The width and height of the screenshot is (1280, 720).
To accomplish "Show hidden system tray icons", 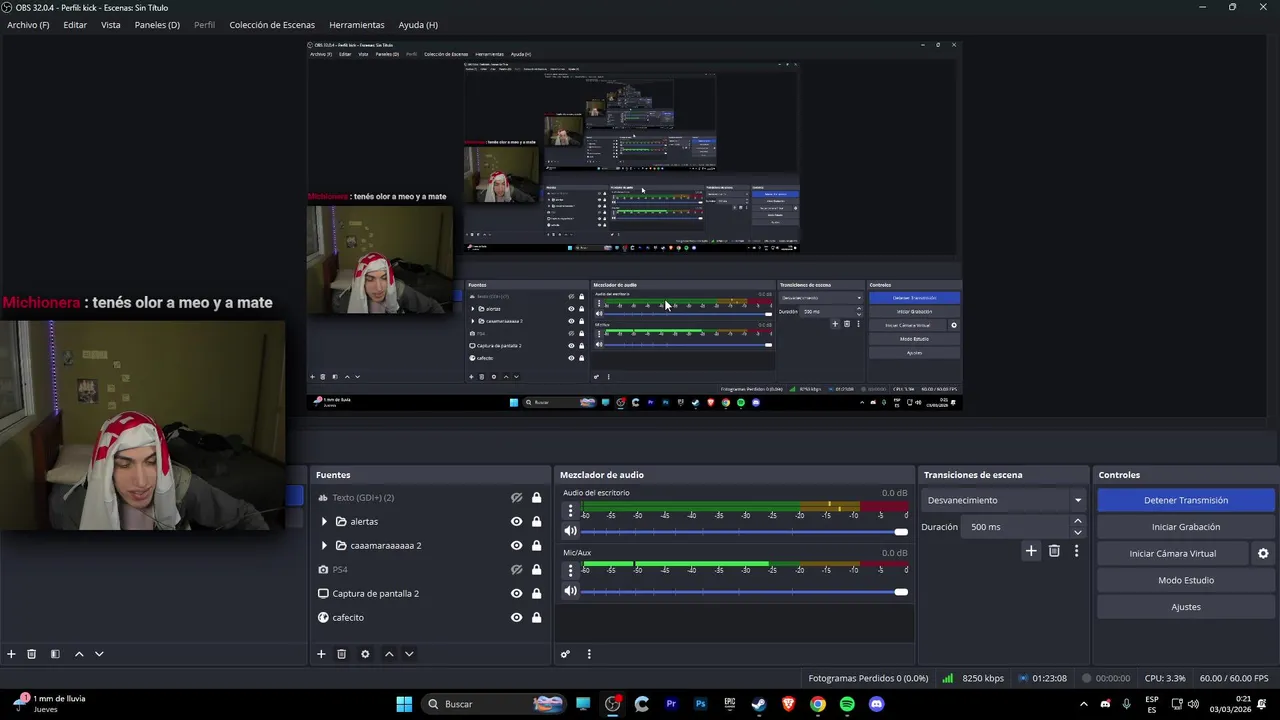I will [x=1083, y=704].
